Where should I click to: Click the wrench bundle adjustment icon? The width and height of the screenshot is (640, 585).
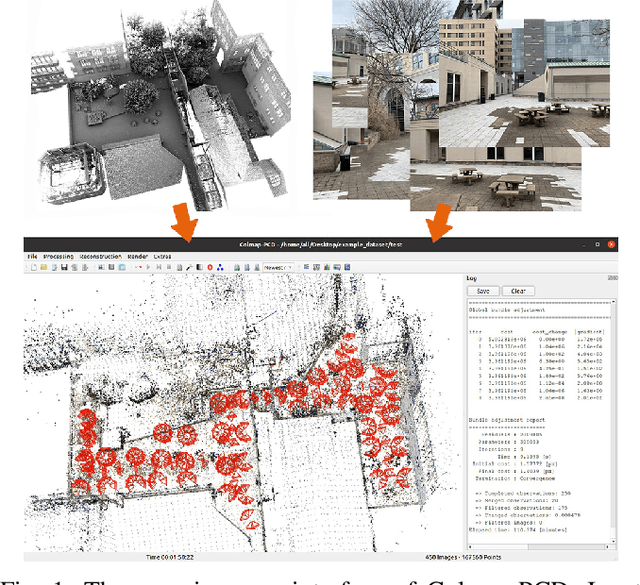tap(188, 268)
